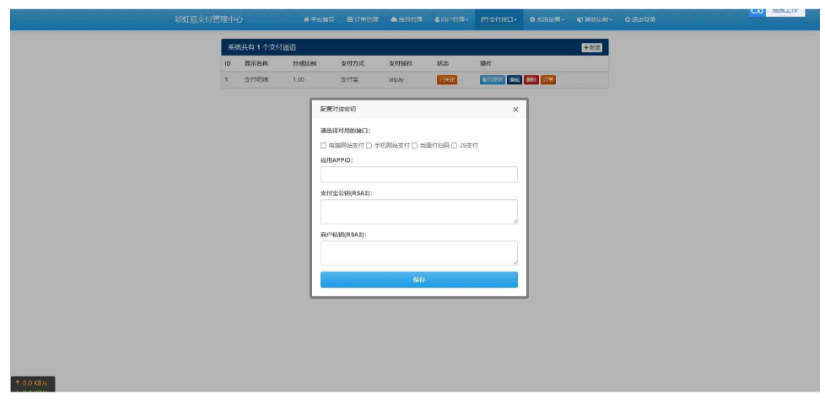
Task: Tick the JS支付 checkbox
Action: pos(454,145)
